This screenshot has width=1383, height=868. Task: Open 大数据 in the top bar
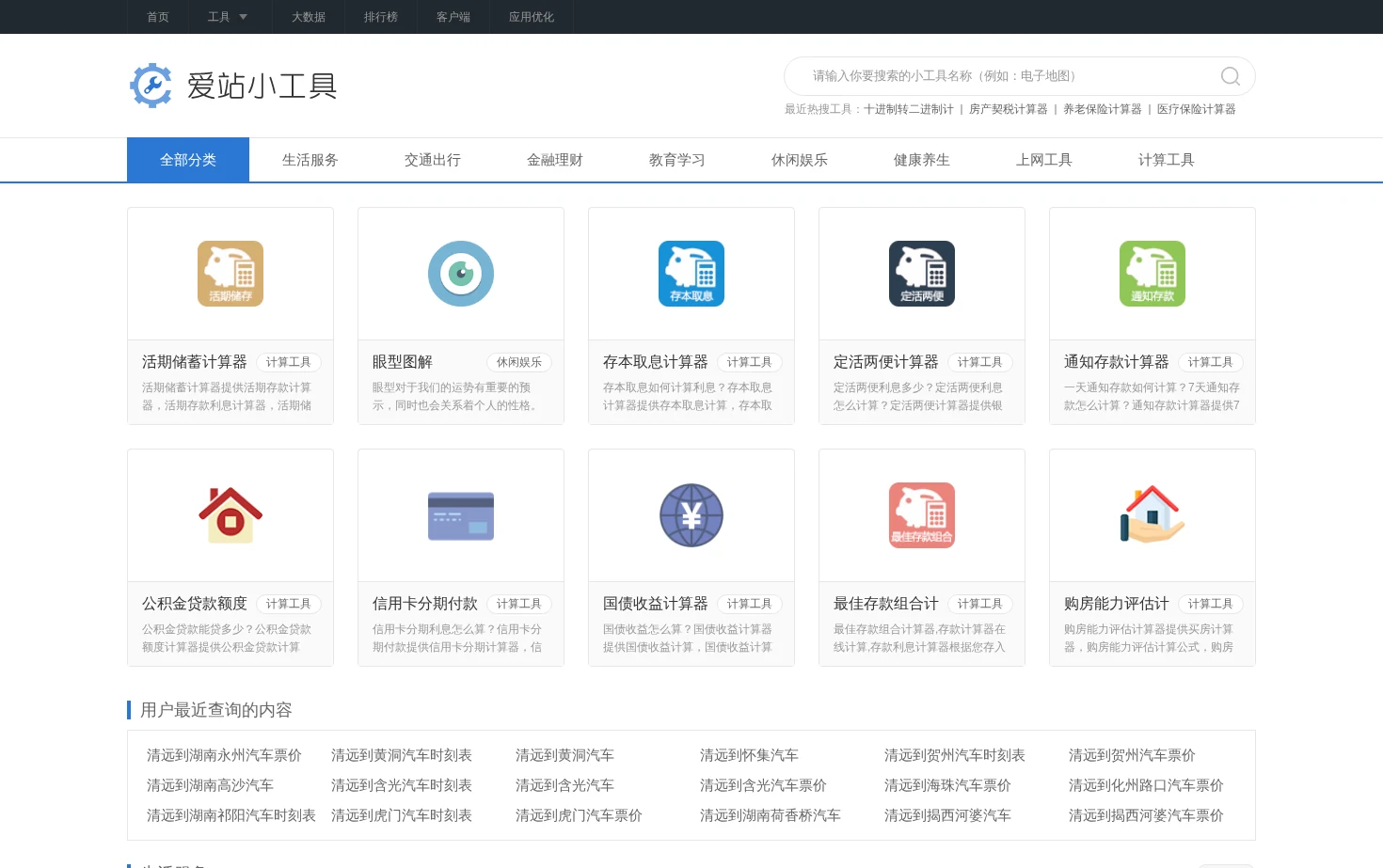(x=309, y=17)
